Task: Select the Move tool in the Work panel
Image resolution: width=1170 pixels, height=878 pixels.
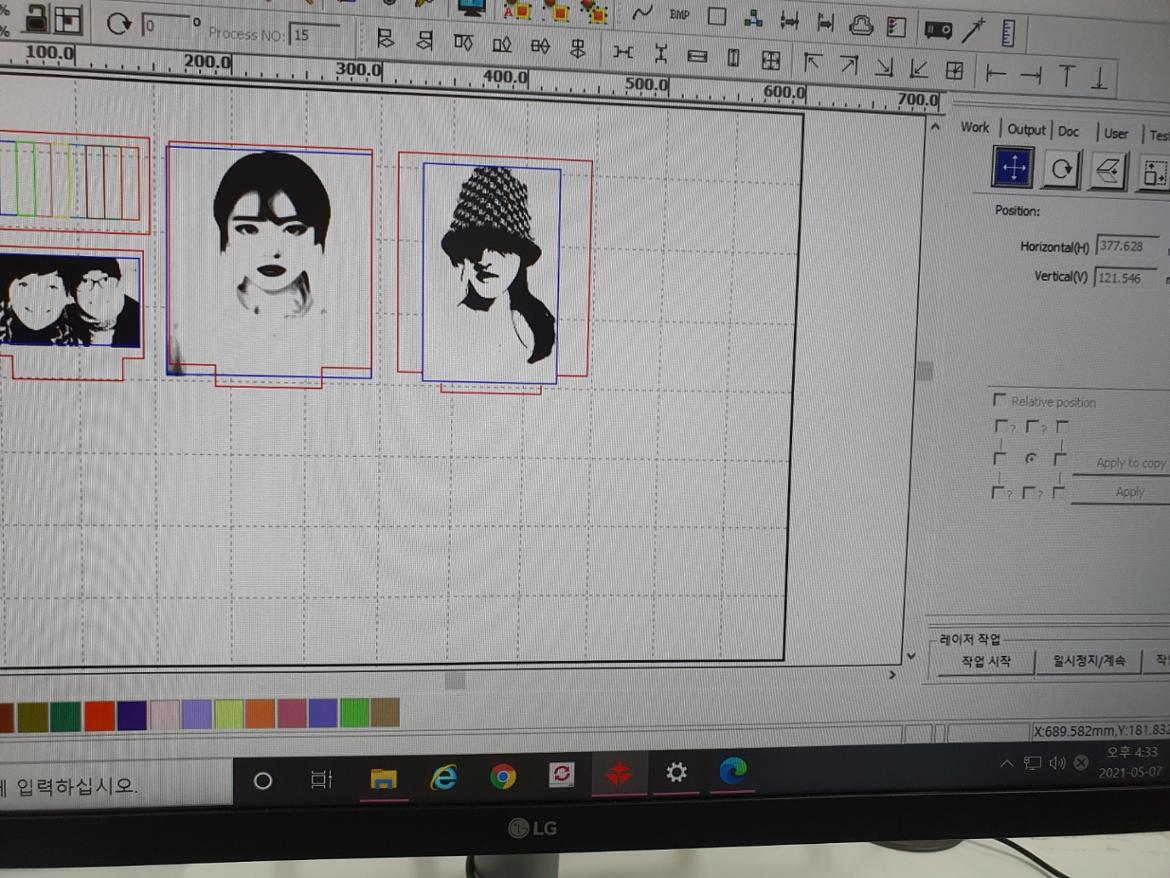Action: (x=1012, y=167)
